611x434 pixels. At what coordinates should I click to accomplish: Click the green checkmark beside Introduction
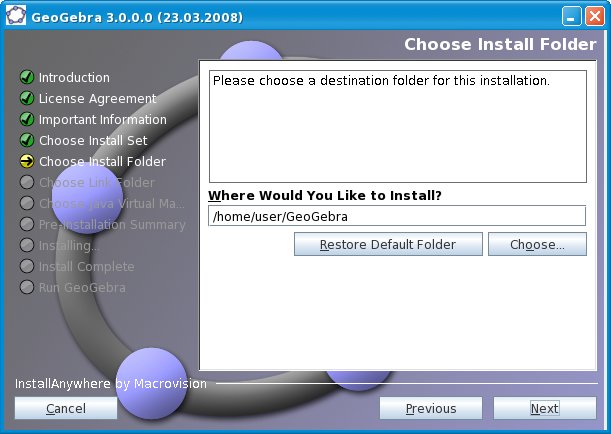pyautogui.click(x=27, y=78)
